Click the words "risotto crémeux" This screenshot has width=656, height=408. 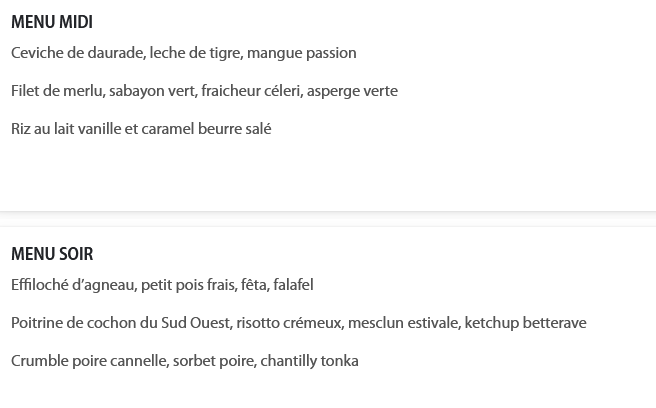(289, 323)
